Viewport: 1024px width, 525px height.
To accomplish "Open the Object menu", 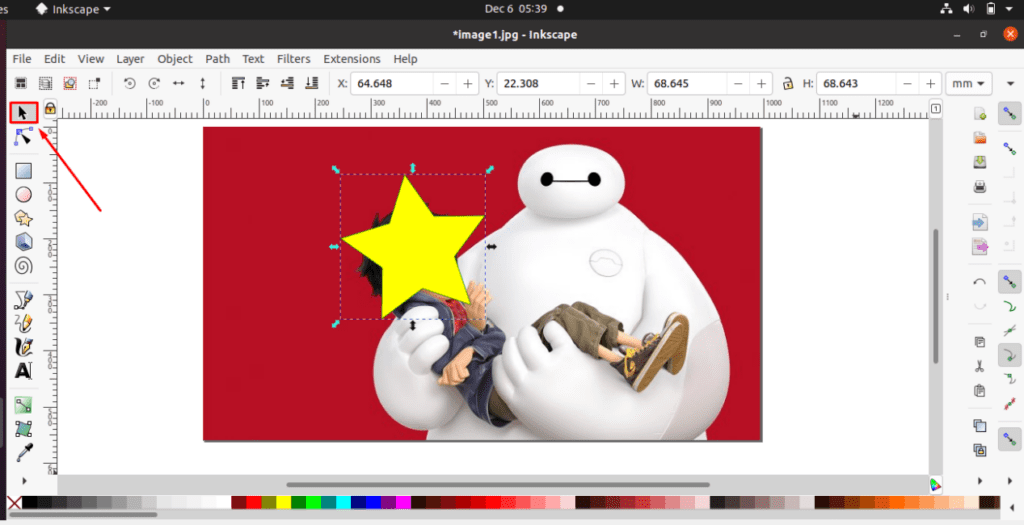I will pyautogui.click(x=175, y=59).
